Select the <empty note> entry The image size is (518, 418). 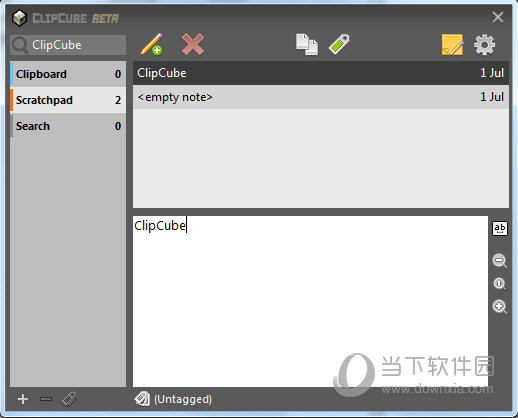(x=321, y=97)
